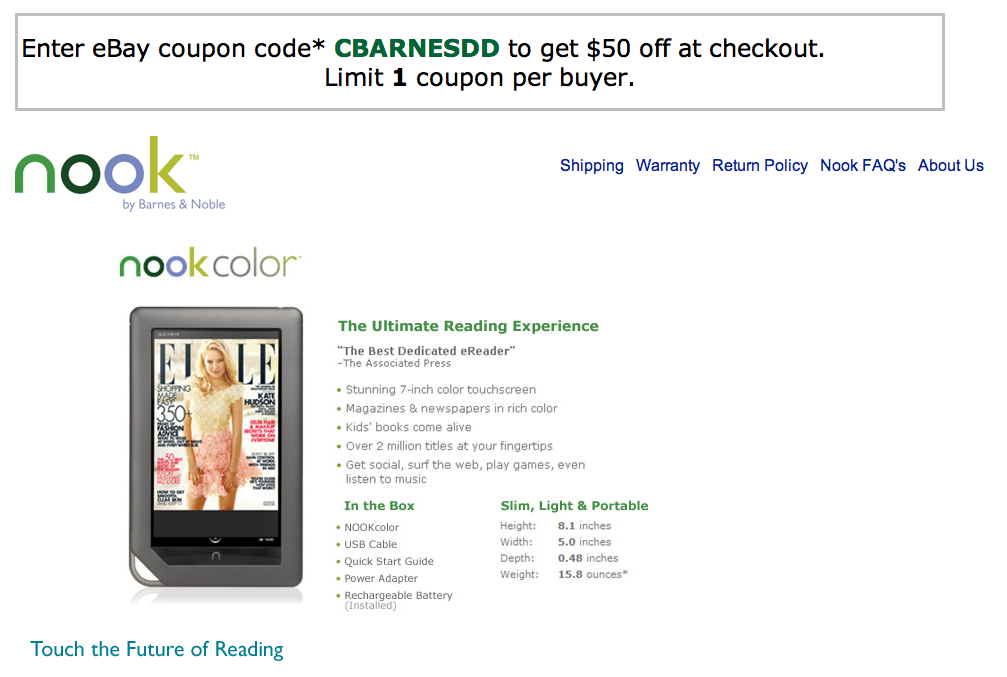Click the Stunning 7-inch color touchscreen bullet

(x=441, y=390)
